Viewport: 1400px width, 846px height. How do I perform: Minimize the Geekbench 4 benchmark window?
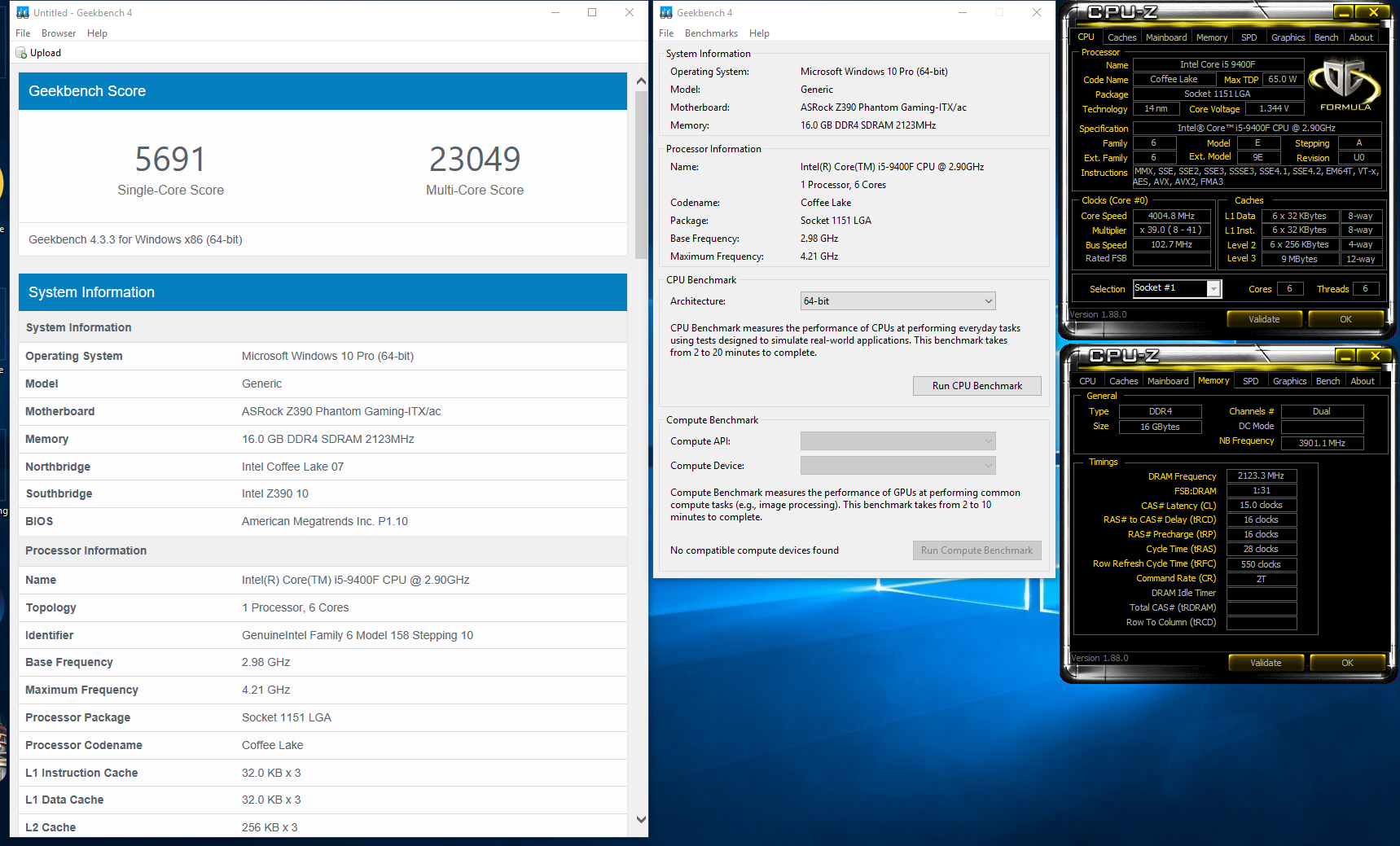click(962, 12)
